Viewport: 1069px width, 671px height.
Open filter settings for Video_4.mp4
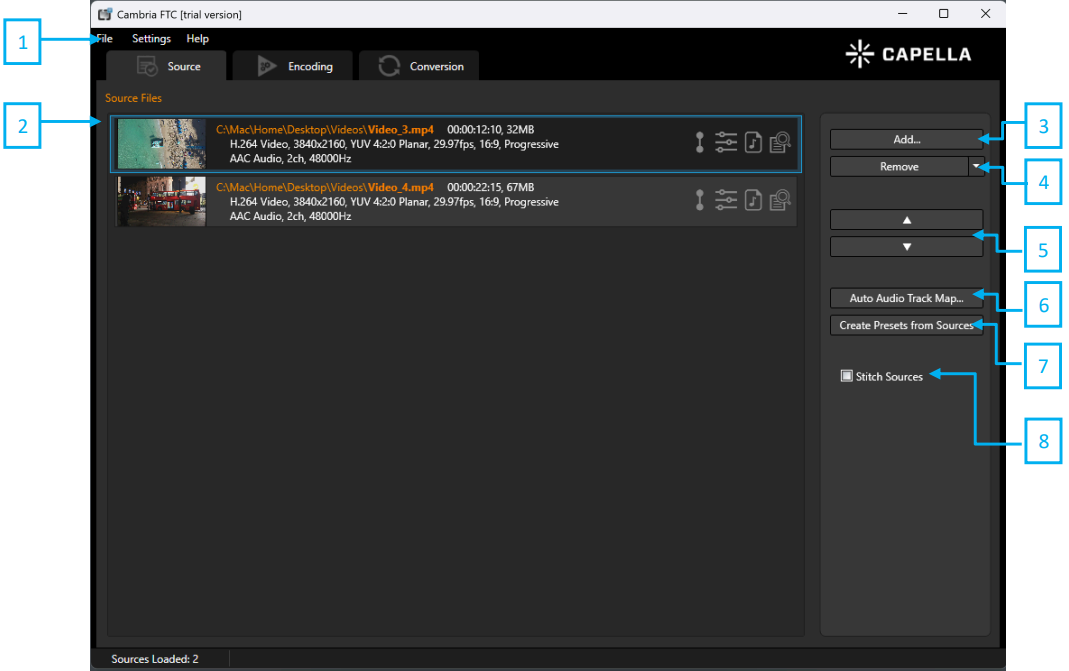coord(726,200)
